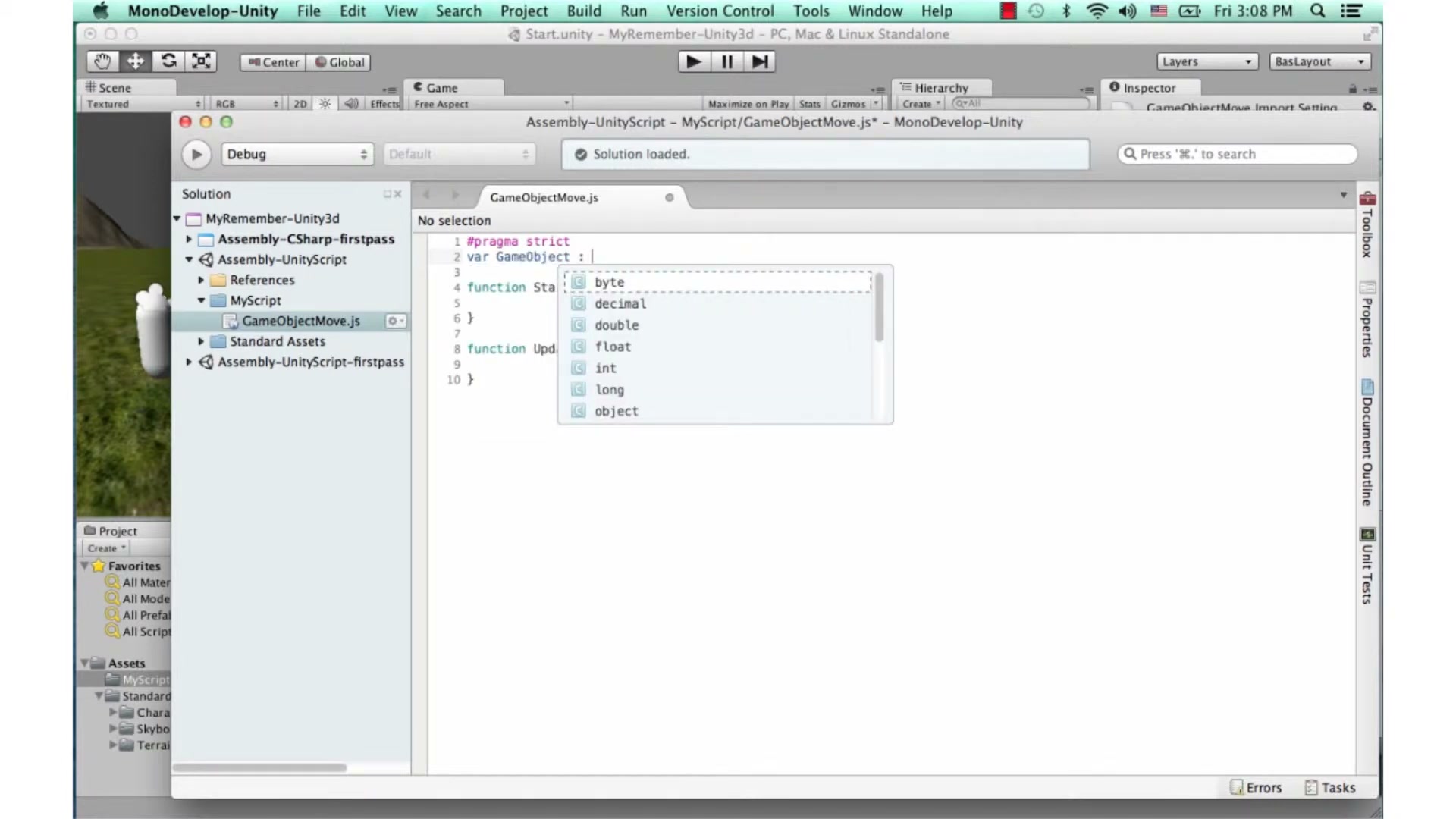The width and height of the screenshot is (1456, 819).
Task: Toggle Stats in Game view
Action: [x=809, y=104]
